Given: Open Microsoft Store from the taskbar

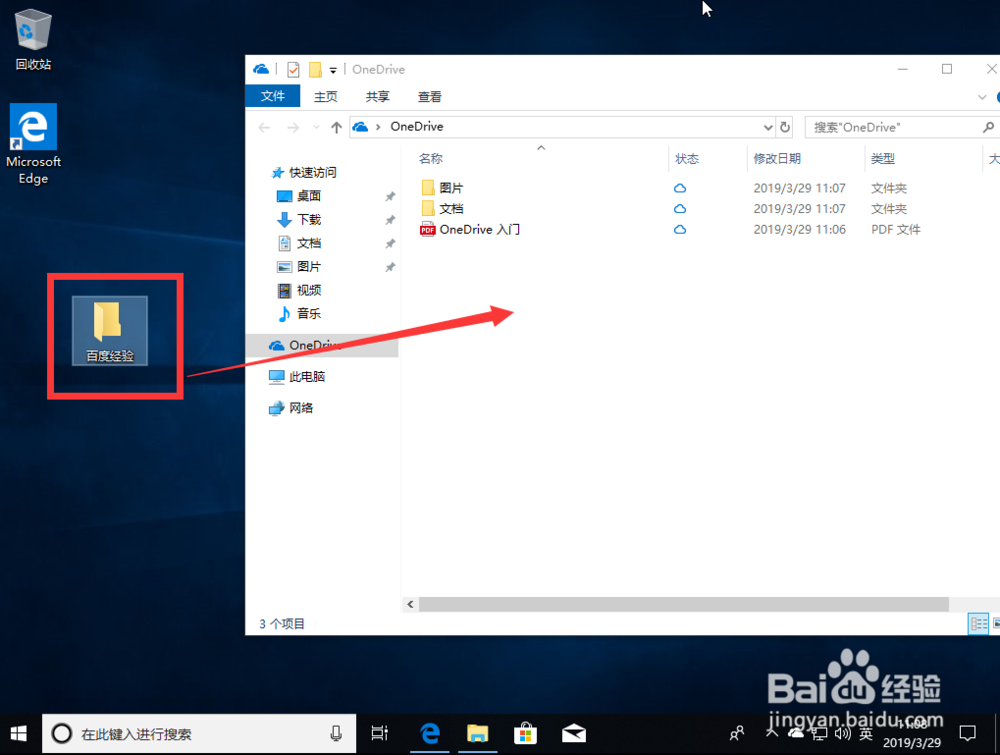Looking at the screenshot, I should [x=526, y=734].
